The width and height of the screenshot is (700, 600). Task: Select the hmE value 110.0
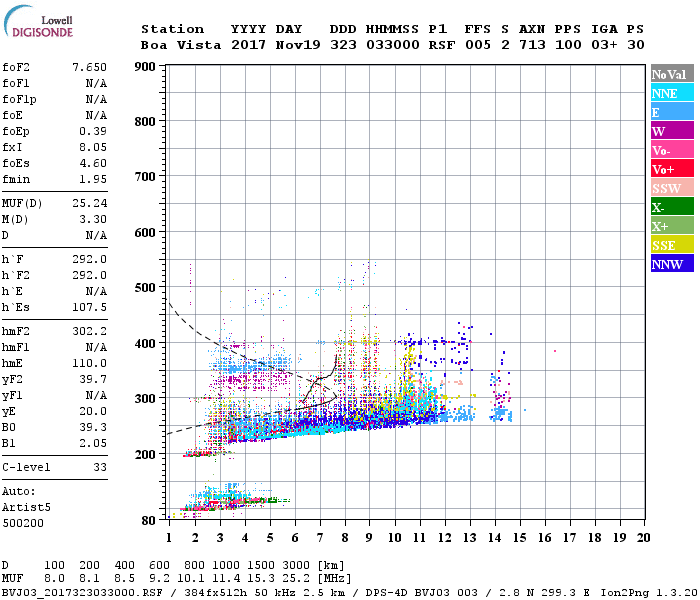coord(89,363)
